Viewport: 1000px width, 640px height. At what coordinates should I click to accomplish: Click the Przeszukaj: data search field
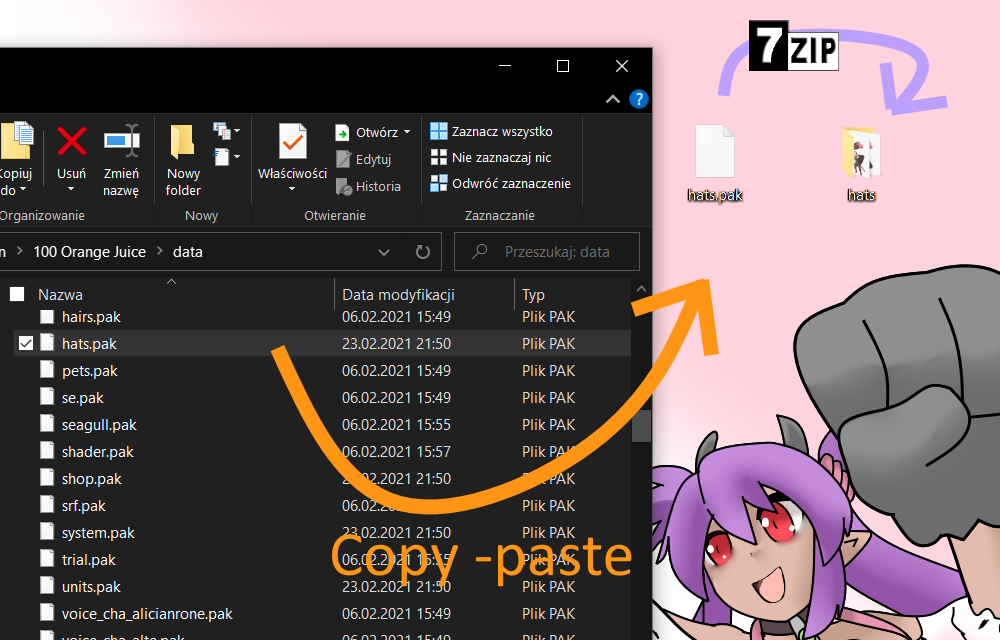pos(547,252)
